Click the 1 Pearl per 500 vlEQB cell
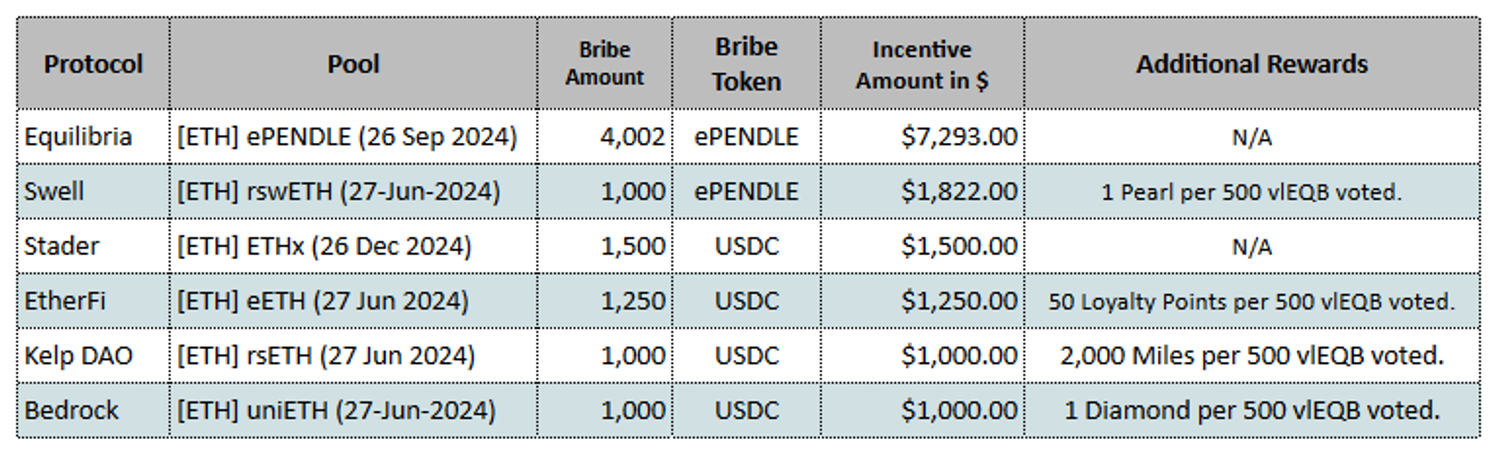 click(1251, 191)
